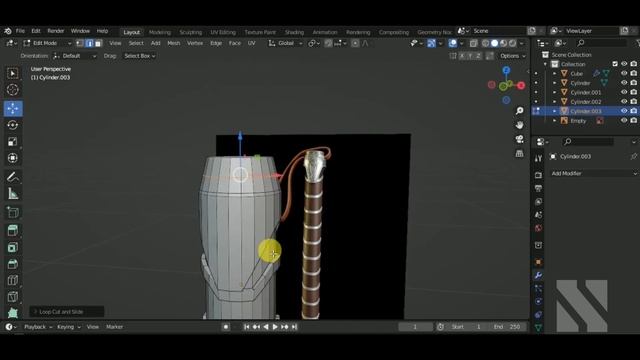Open the Object properties orange square tab
The height and width of the screenshot is (360, 640).
pos(538,262)
